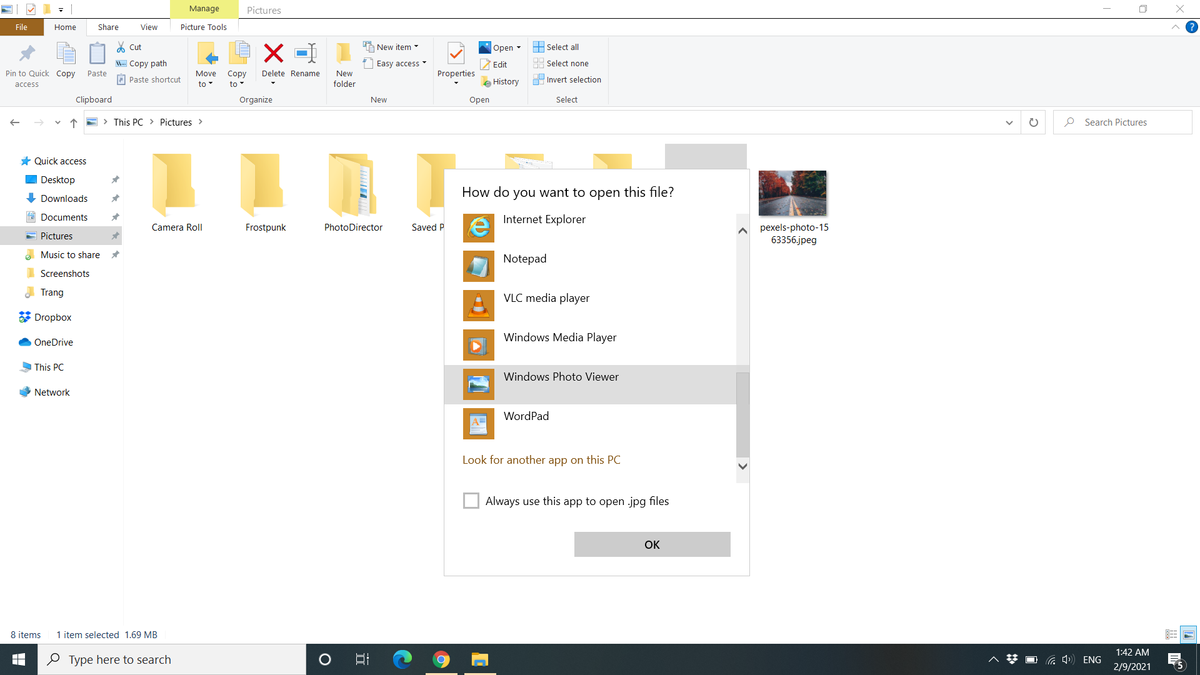Image resolution: width=1200 pixels, height=675 pixels.
Task: Click the Refresh icon in the address bar
Action: 1033,121
